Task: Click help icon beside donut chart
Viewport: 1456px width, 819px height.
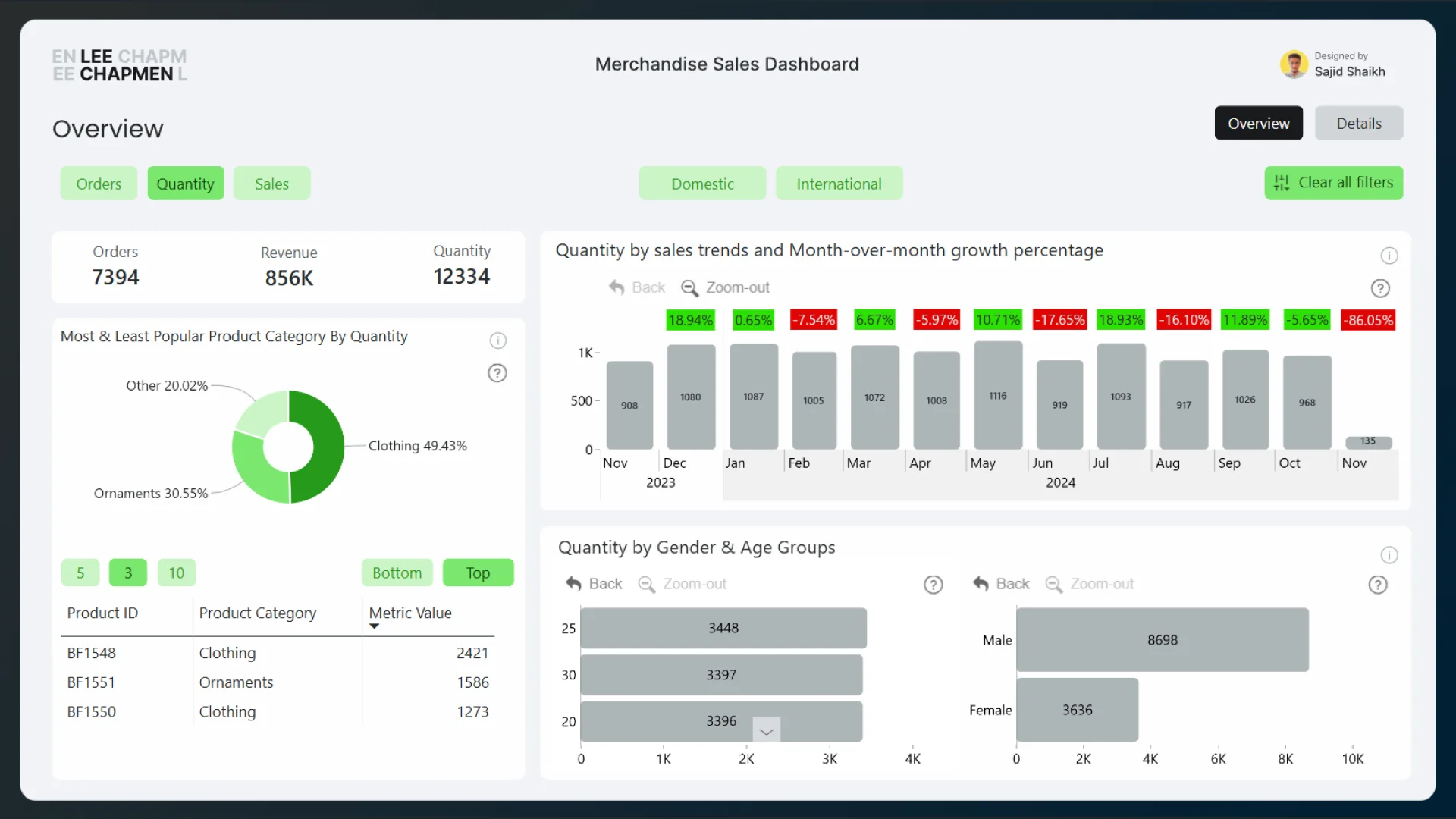Action: [x=497, y=373]
